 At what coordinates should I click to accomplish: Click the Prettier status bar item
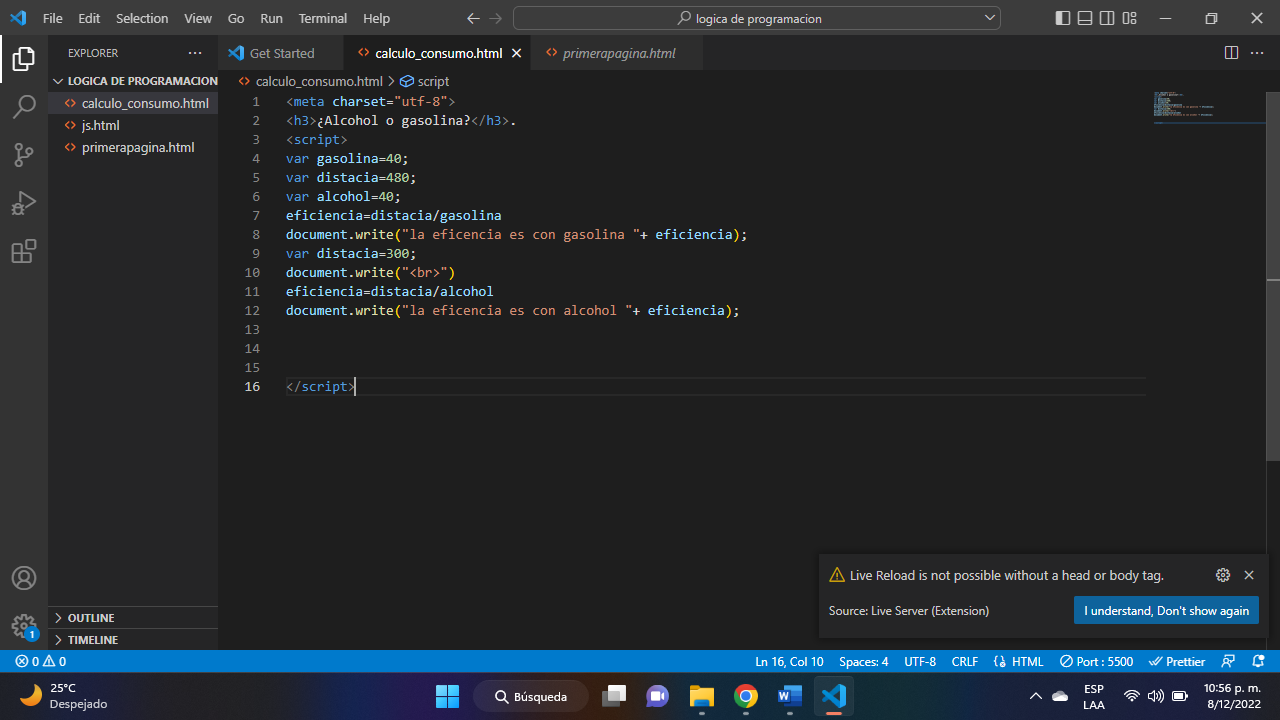point(1177,661)
